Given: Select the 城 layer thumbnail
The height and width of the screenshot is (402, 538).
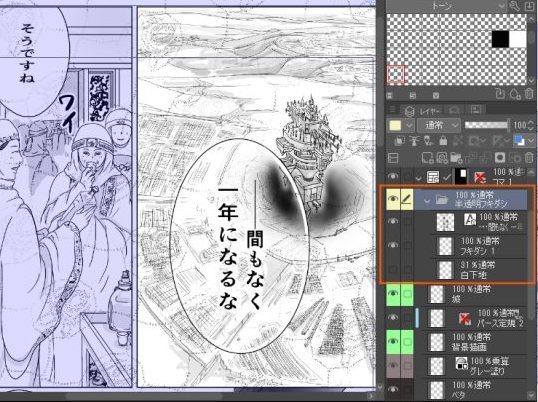Looking at the screenshot, I should click(x=437, y=294).
